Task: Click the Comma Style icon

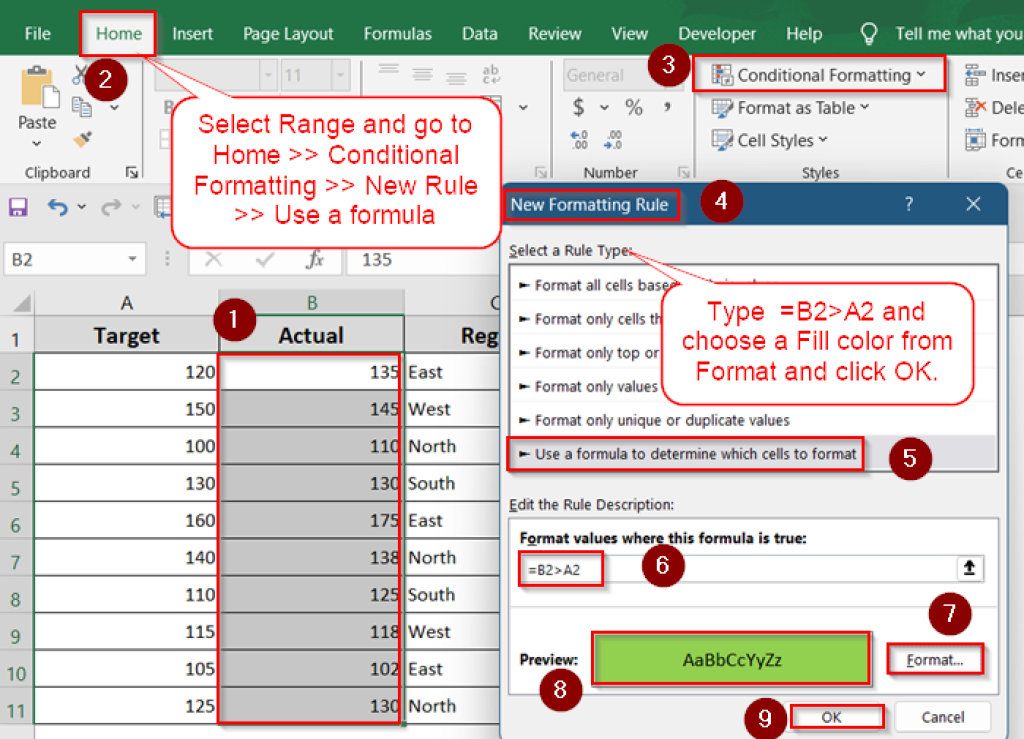Action: pyautogui.click(x=668, y=107)
